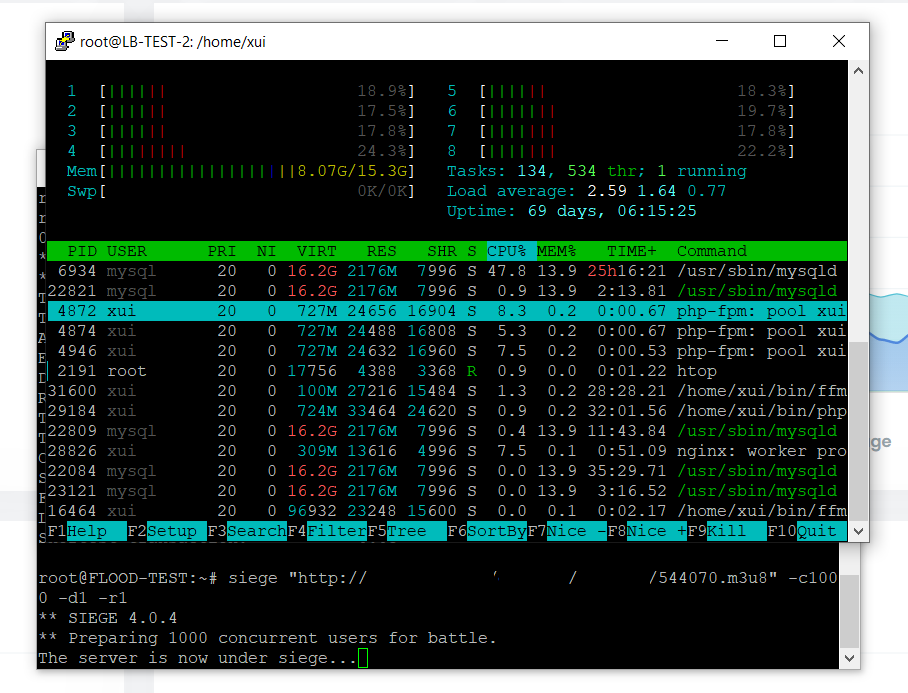
Task: Sort by the MEM% column header
Action: coord(556,251)
